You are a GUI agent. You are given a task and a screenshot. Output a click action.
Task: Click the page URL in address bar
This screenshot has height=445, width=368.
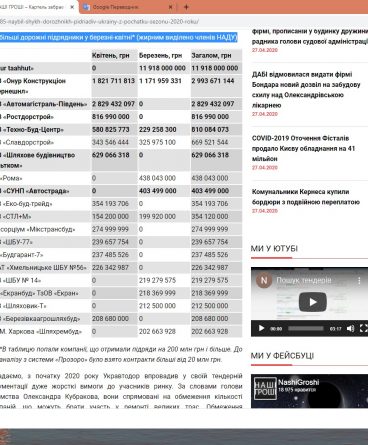(99, 22)
